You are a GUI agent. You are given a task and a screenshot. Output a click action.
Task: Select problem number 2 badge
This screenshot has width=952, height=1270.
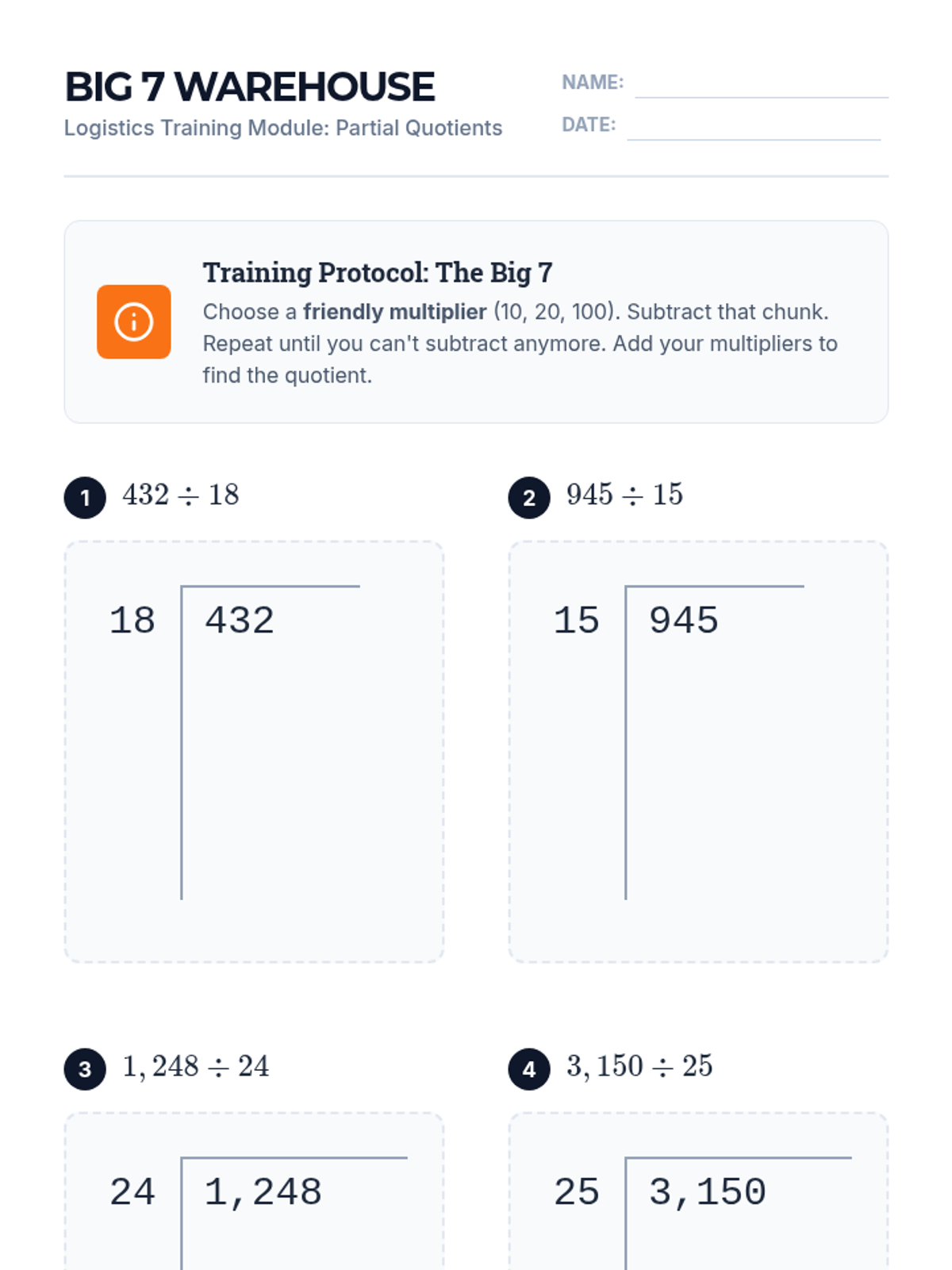[529, 498]
